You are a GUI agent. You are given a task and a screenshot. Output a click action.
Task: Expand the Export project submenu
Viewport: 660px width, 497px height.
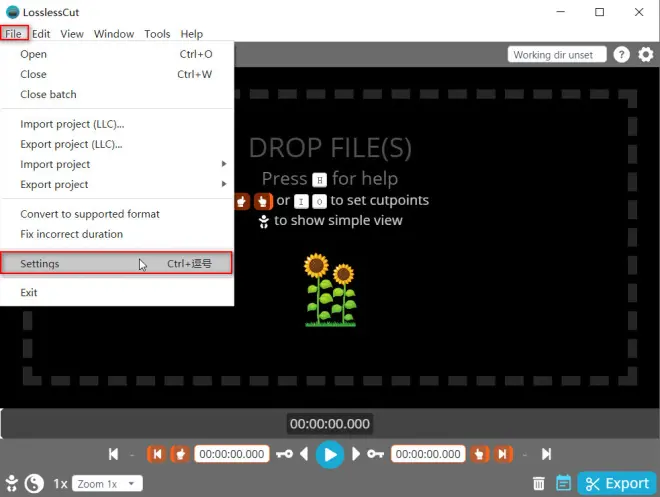[x=117, y=184]
